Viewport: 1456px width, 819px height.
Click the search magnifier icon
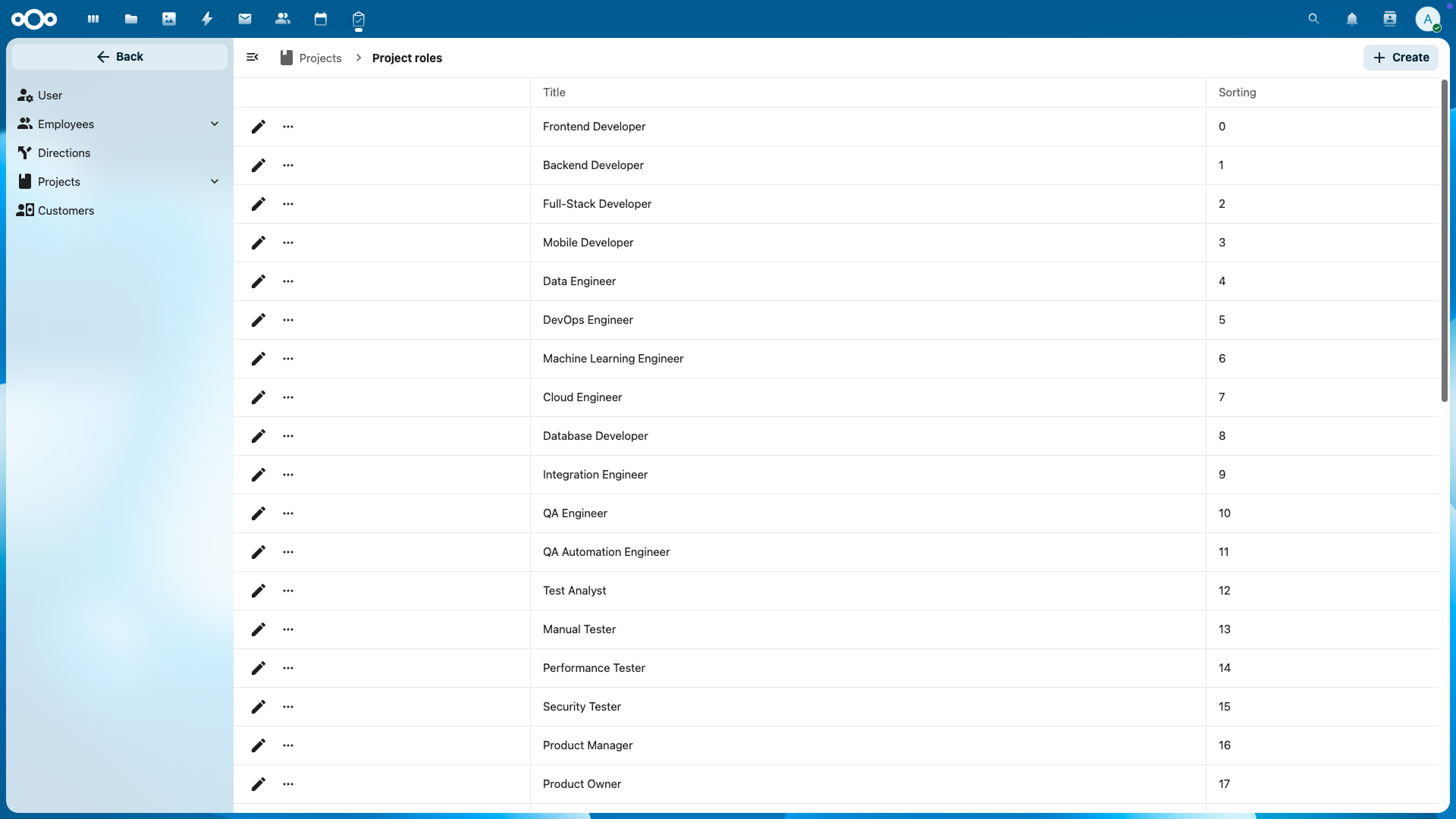1314,19
